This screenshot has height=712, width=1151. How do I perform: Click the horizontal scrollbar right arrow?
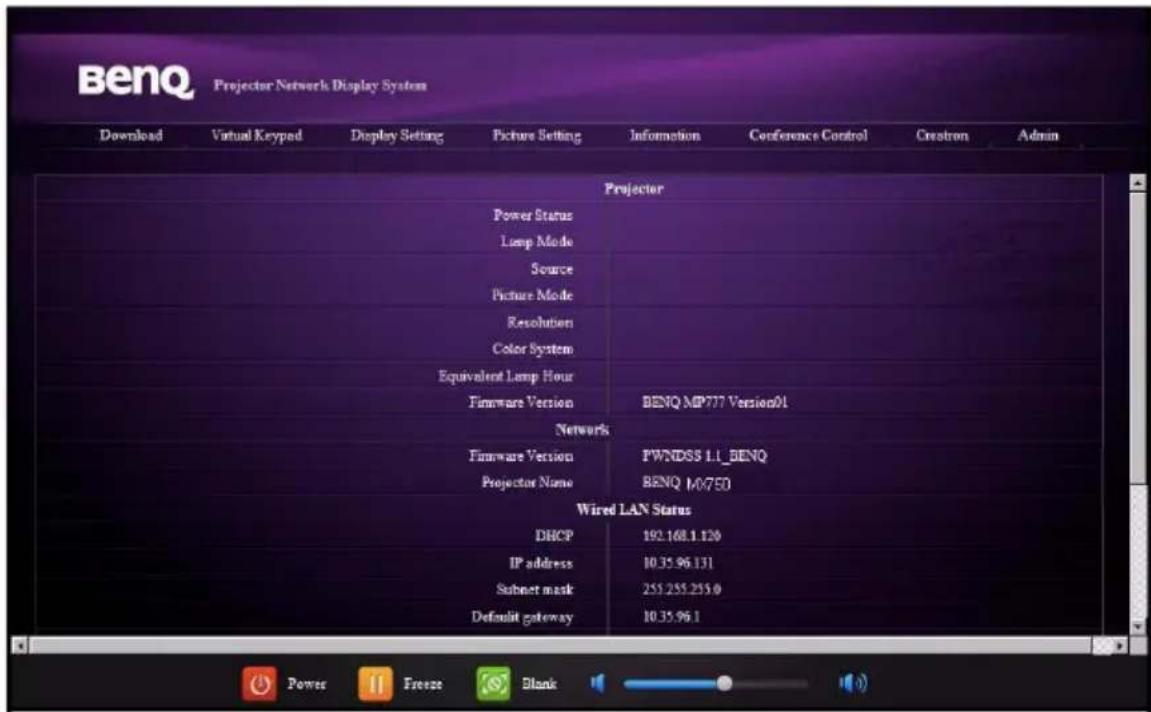point(1120,646)
